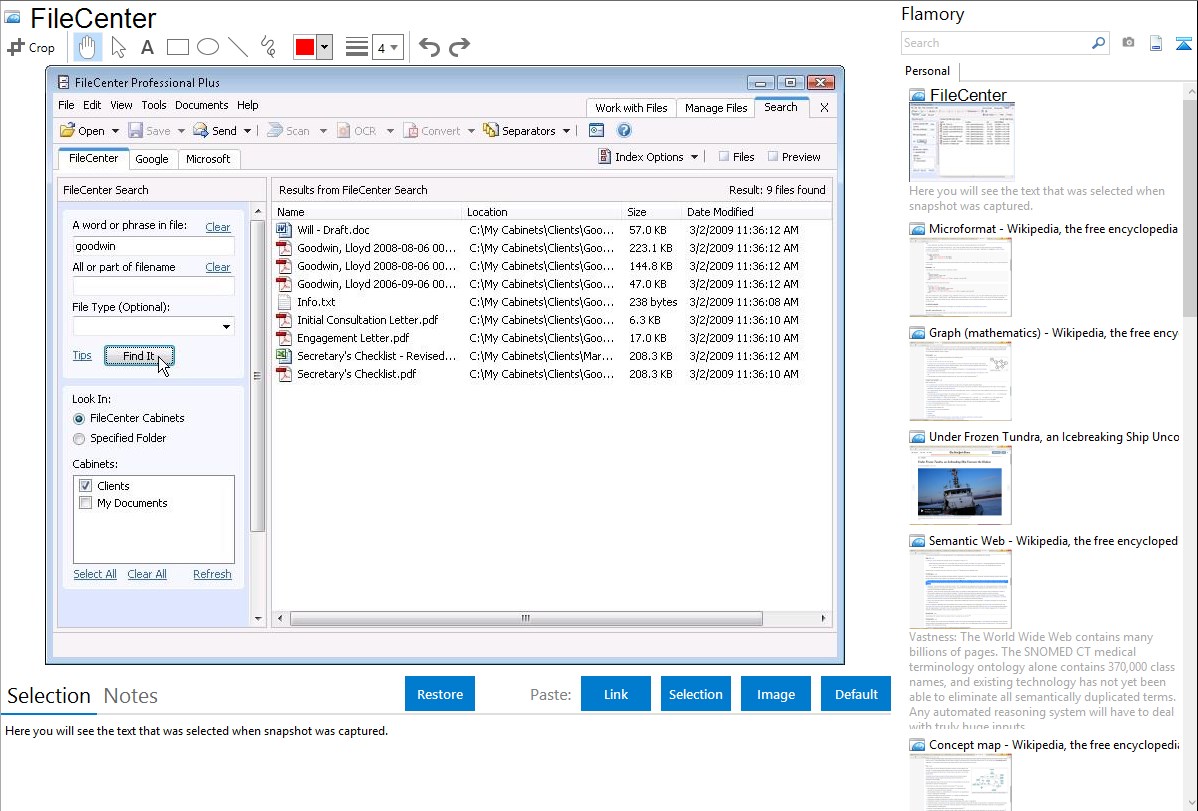Screen dimensions: 1198x811
Task: Click the Separators toolbar icon
Action: (x=491, y=131)
